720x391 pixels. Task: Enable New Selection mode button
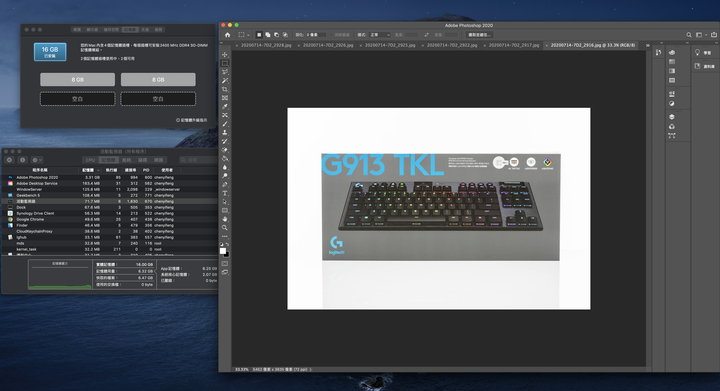tap(259, 35)
